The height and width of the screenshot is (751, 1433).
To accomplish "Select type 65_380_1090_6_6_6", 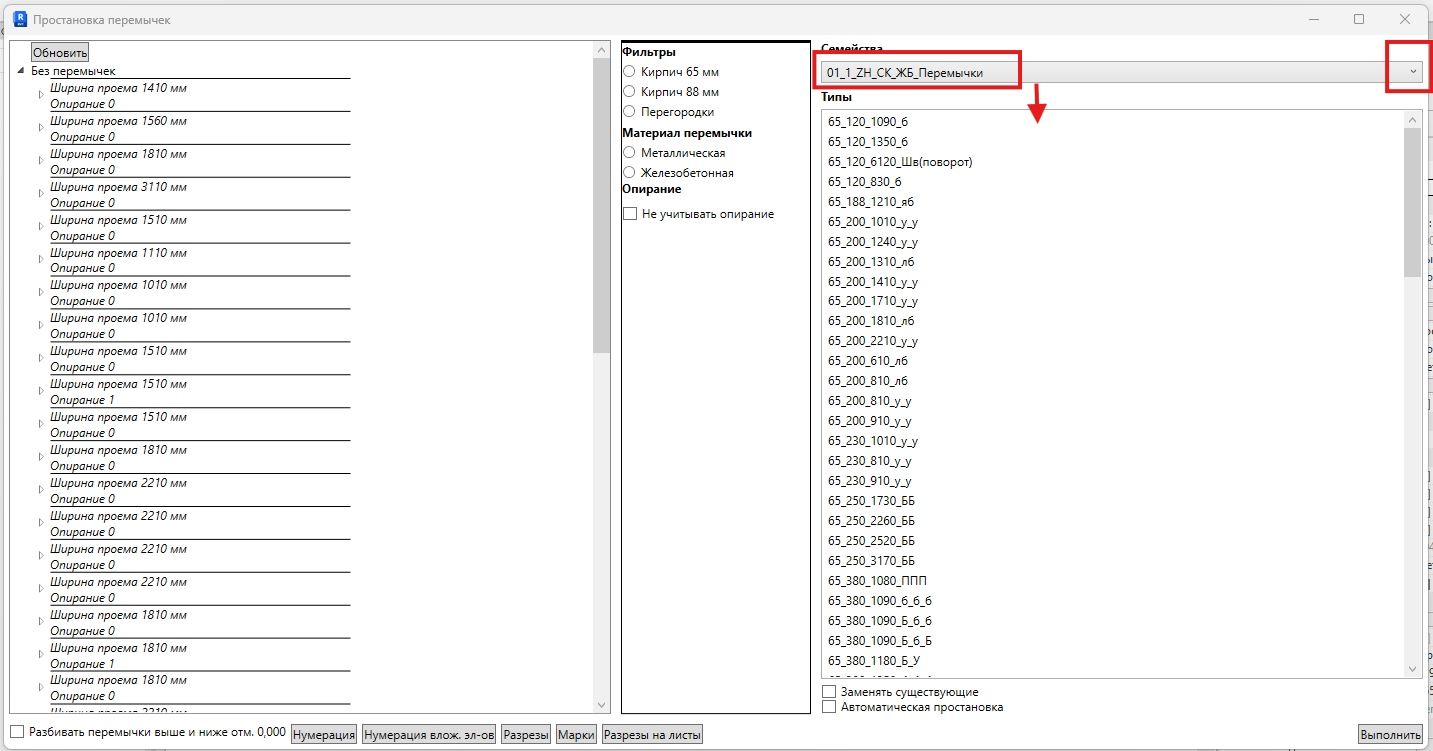I will coord(880,601).
